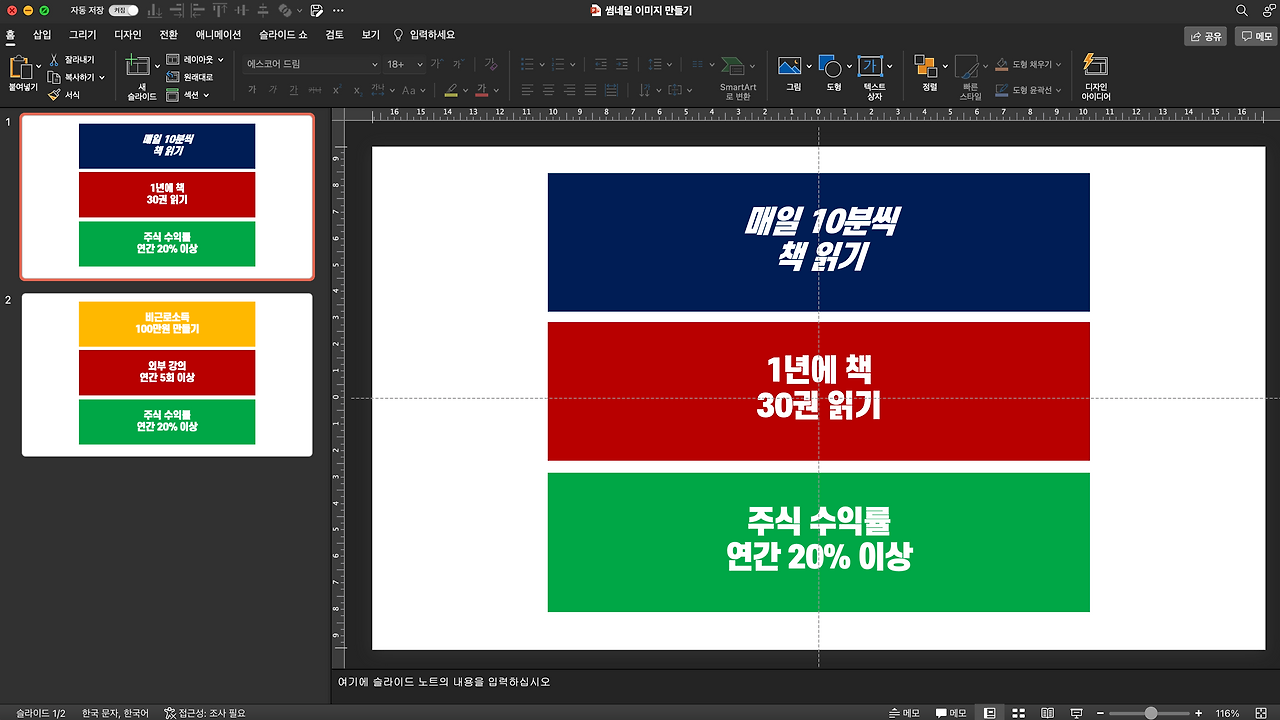1280x720 pixels.
Task: Open 빠른 스타일 quick styles
Action: coord(966,72)
